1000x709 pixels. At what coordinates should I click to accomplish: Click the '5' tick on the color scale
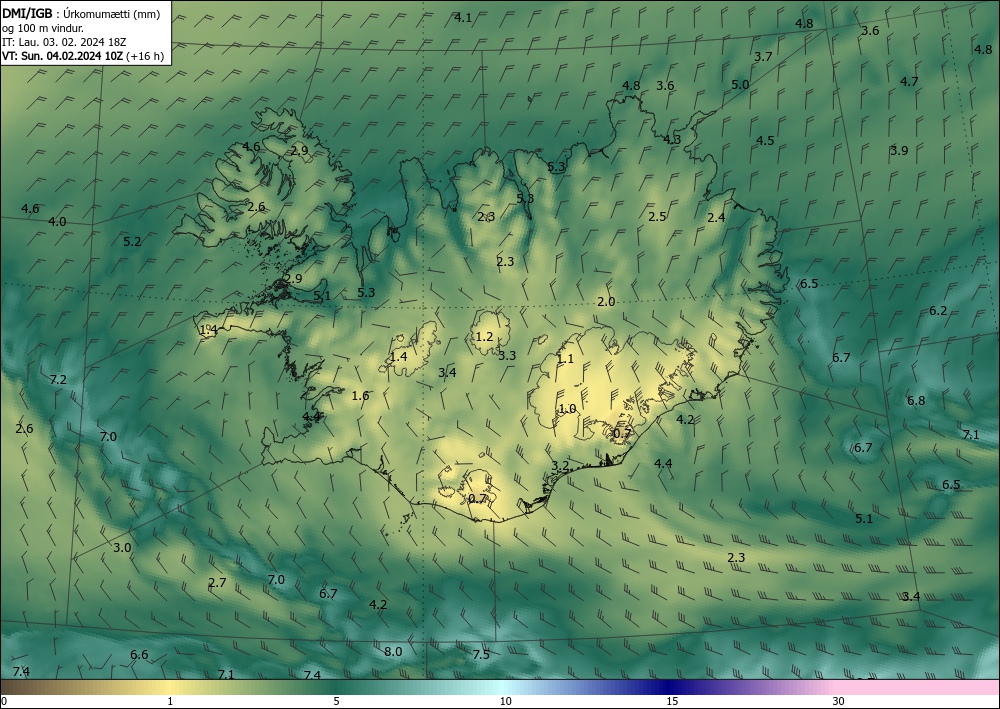coord(336,702)
